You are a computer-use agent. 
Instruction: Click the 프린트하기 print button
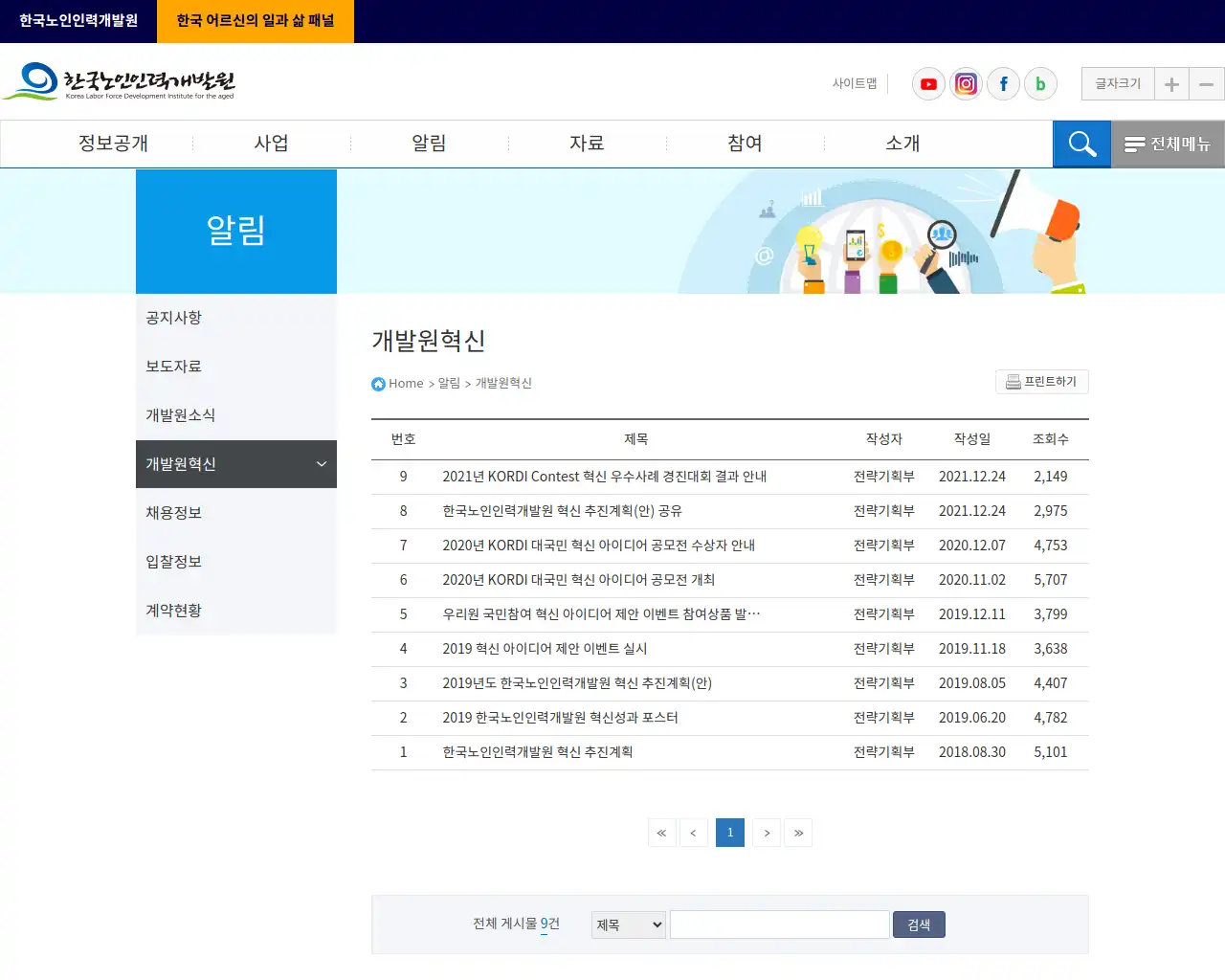pos(1041,382)
